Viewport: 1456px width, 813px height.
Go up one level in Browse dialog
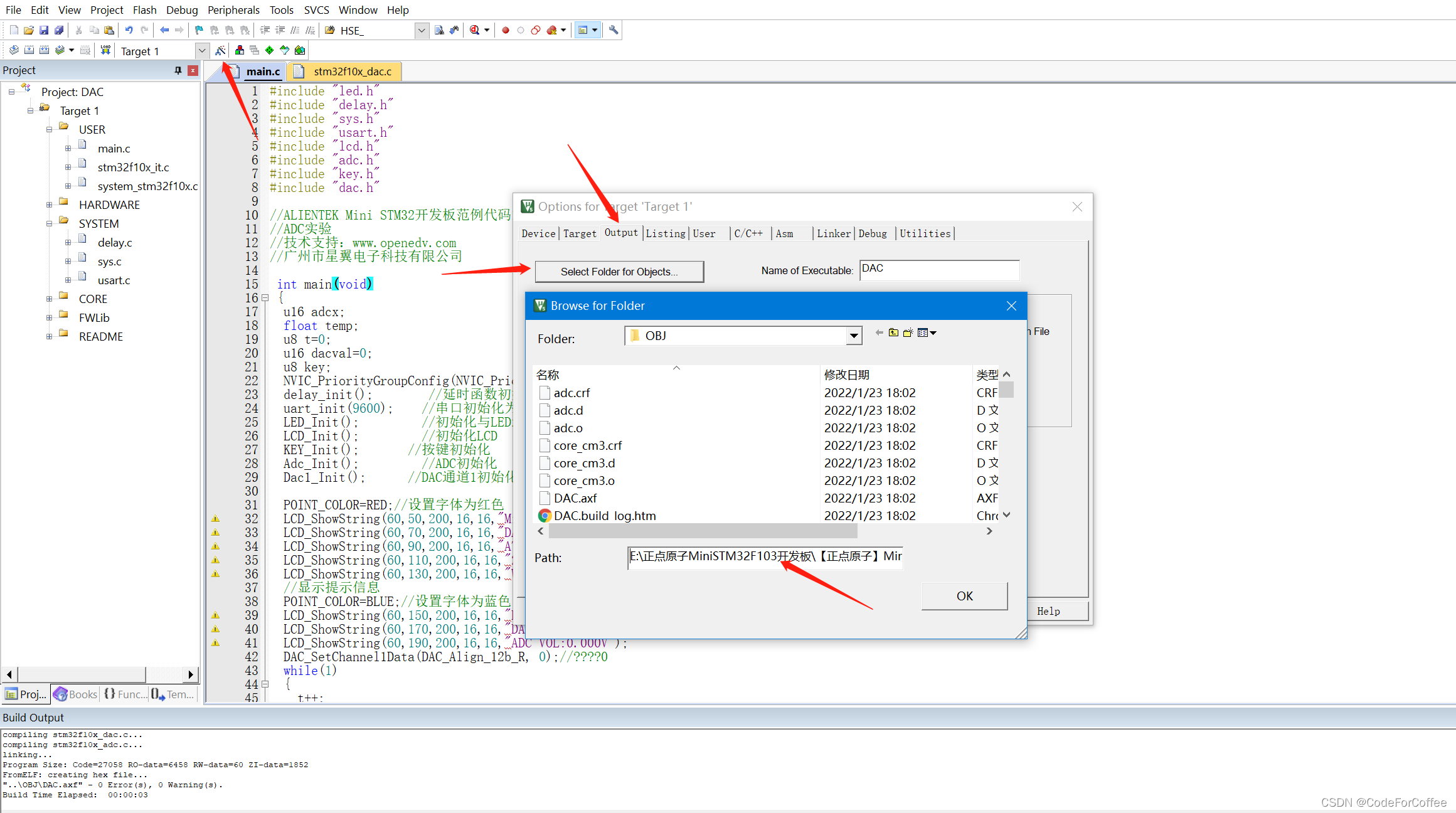(x=893, y=332)
